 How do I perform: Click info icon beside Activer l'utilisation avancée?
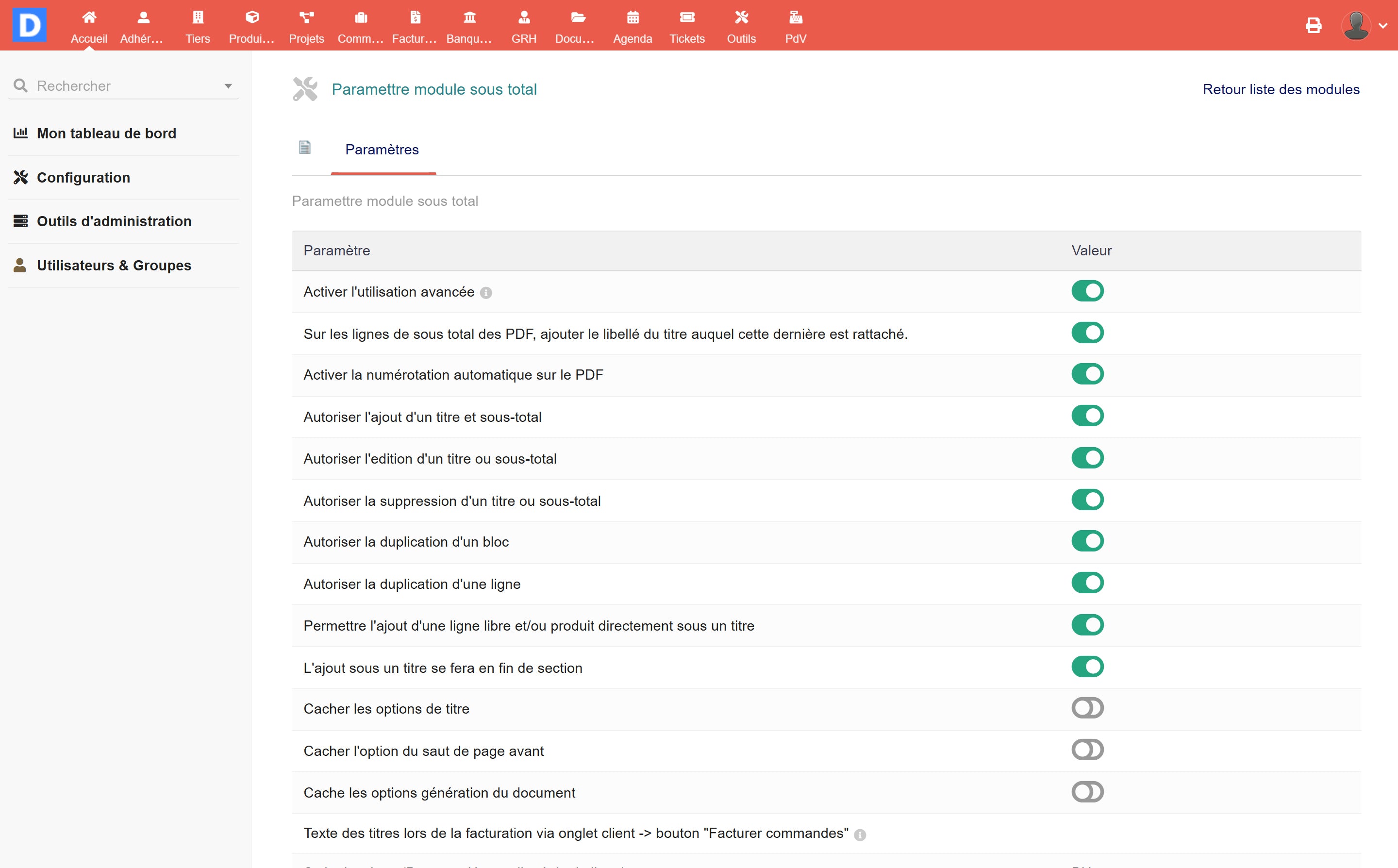pyautogui.click(x=486, y=293)
